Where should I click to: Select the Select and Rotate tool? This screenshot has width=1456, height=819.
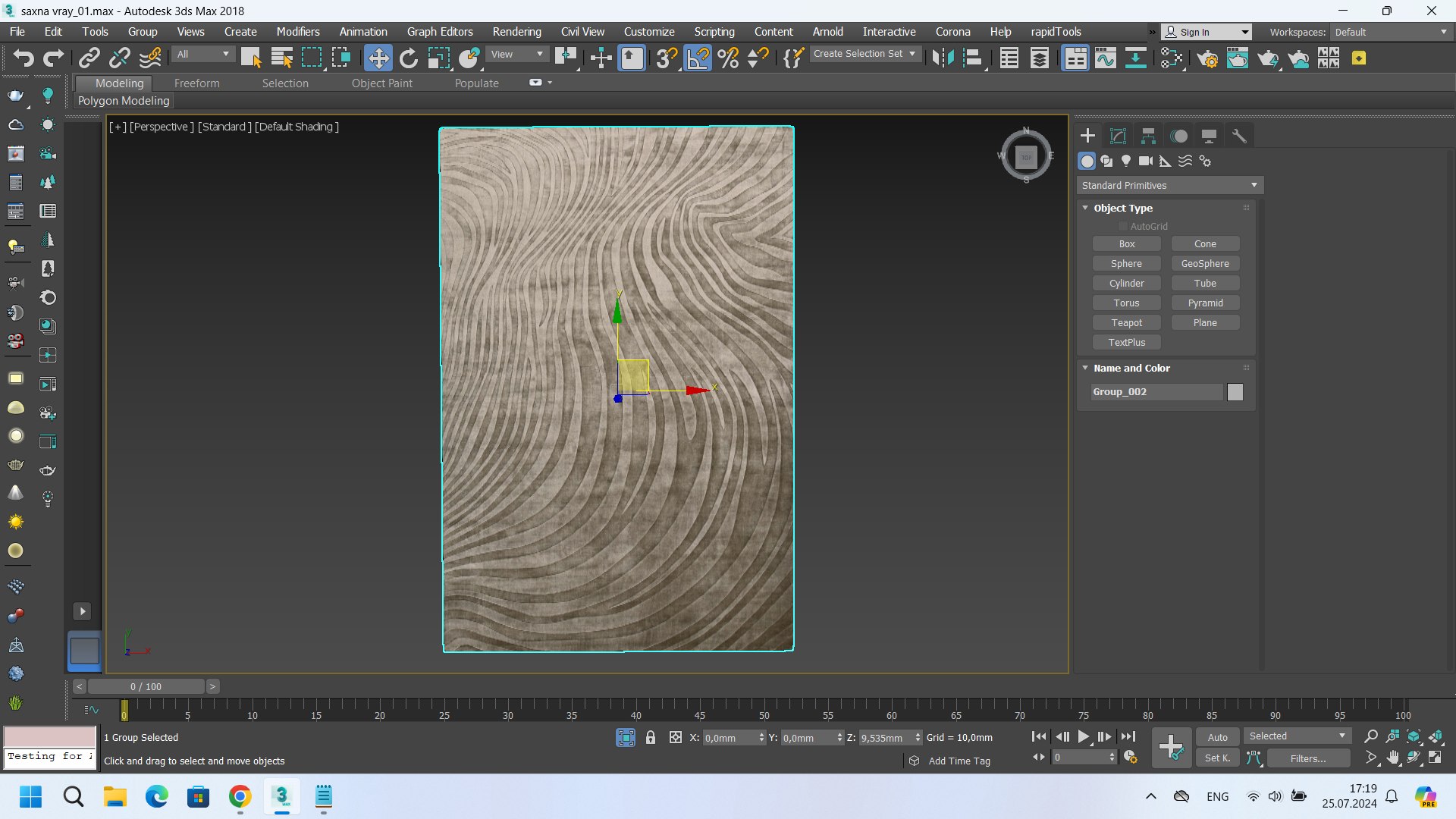click(x=408, y=58)
